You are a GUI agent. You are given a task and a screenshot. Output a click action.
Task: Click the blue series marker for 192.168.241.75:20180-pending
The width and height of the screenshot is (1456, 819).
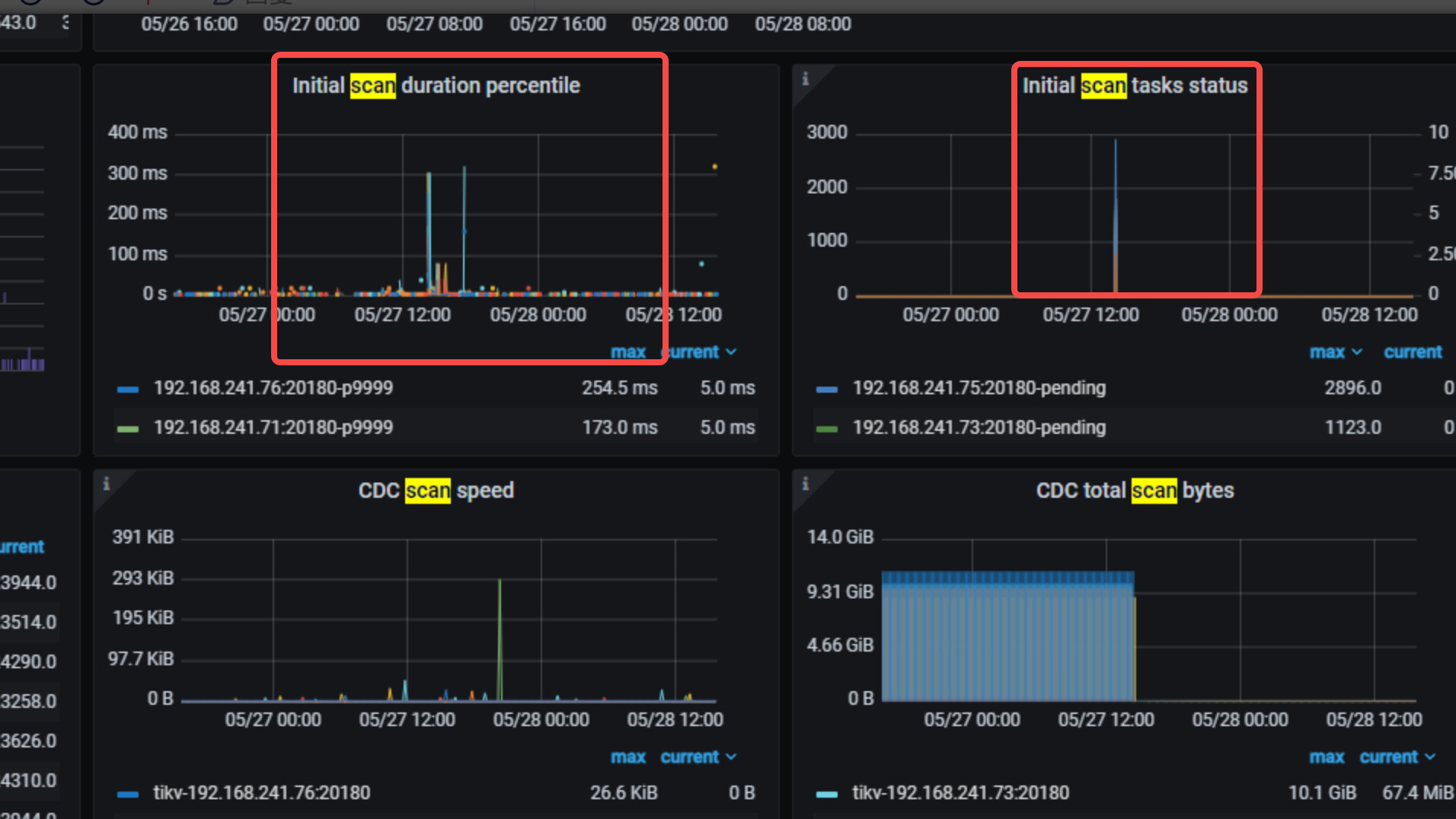[x=826, y=389]
